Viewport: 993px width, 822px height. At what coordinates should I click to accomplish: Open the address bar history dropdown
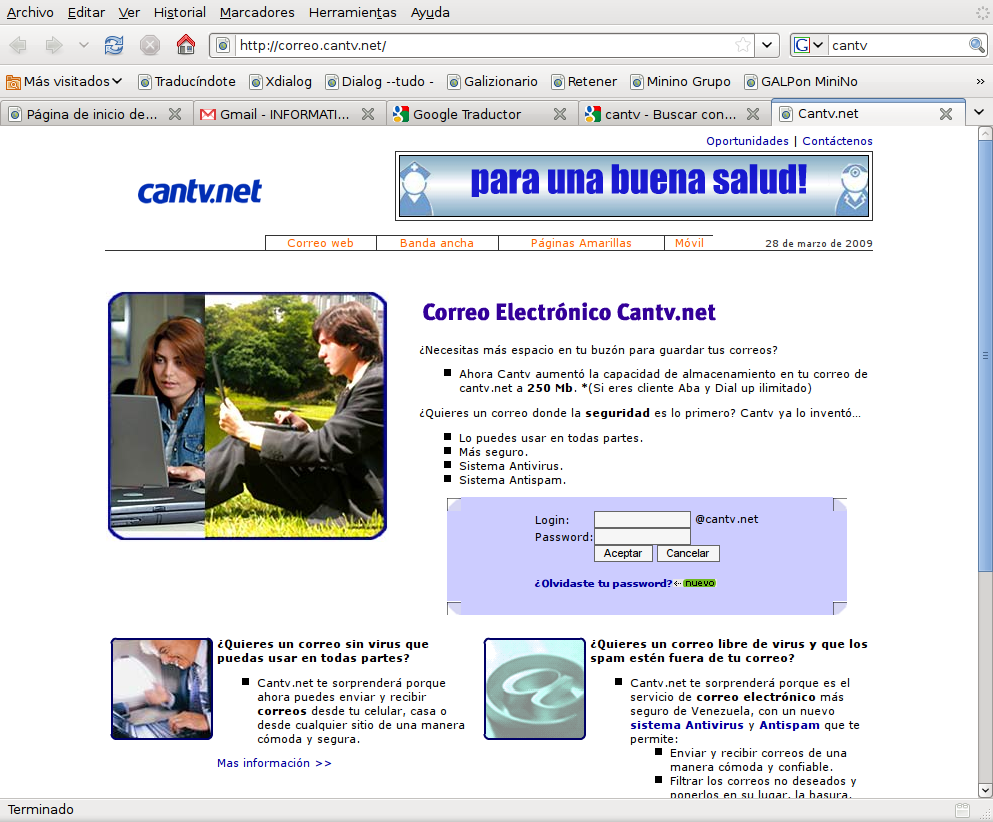coord(767,45)
